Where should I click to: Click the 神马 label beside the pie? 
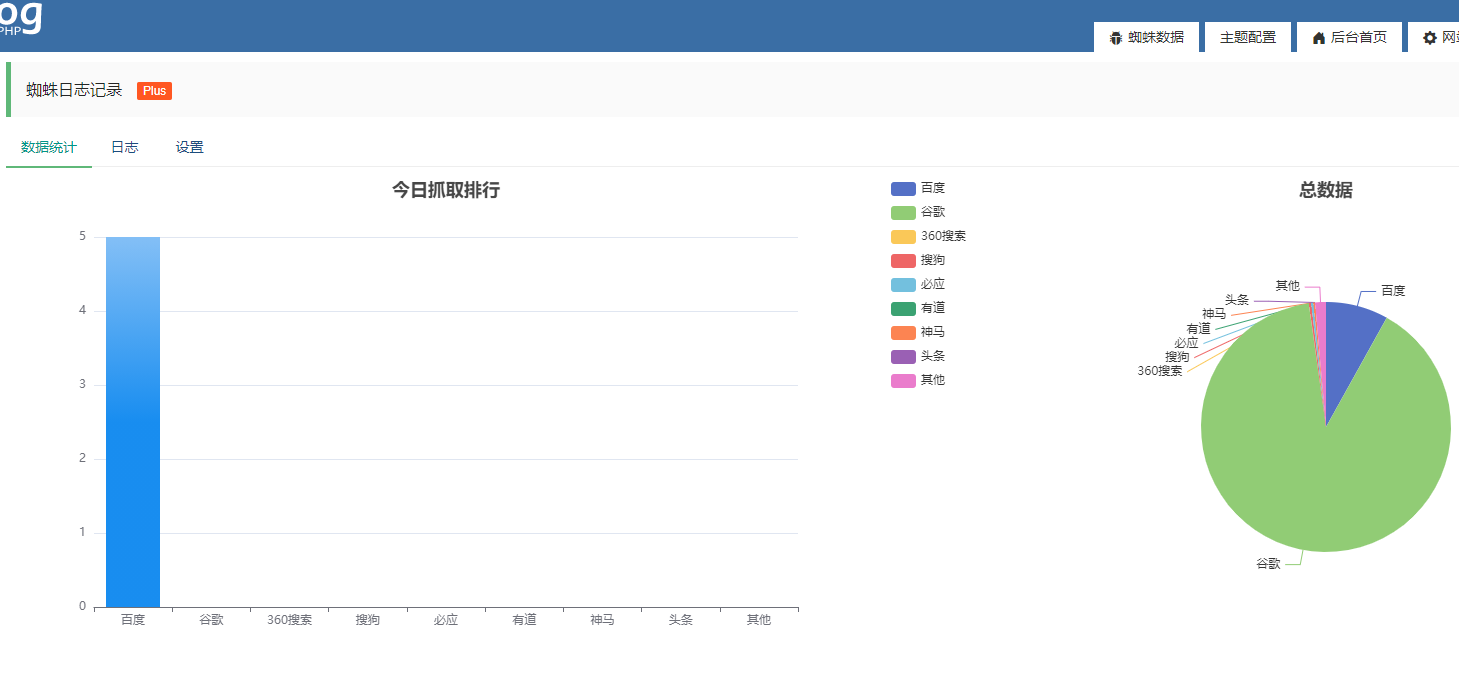[1213, 314]
